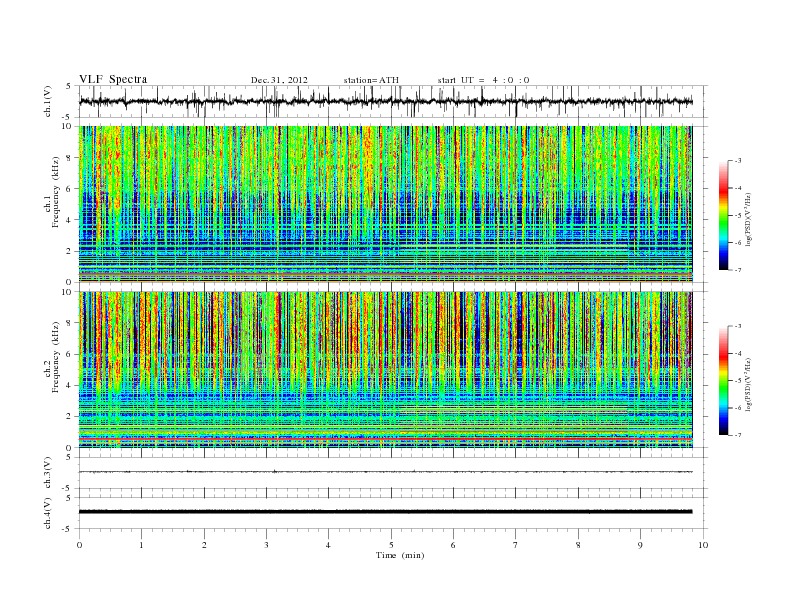Screen dimensions: 792x612
Task: Click the time axis tick label '1'
Action: (x=142, y=545)
